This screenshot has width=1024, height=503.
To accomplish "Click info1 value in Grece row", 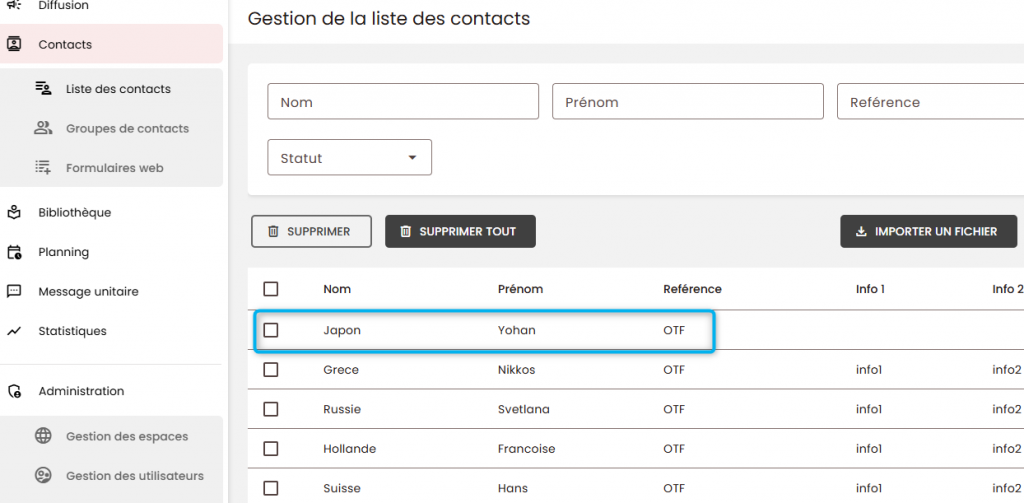I will 869,370.
